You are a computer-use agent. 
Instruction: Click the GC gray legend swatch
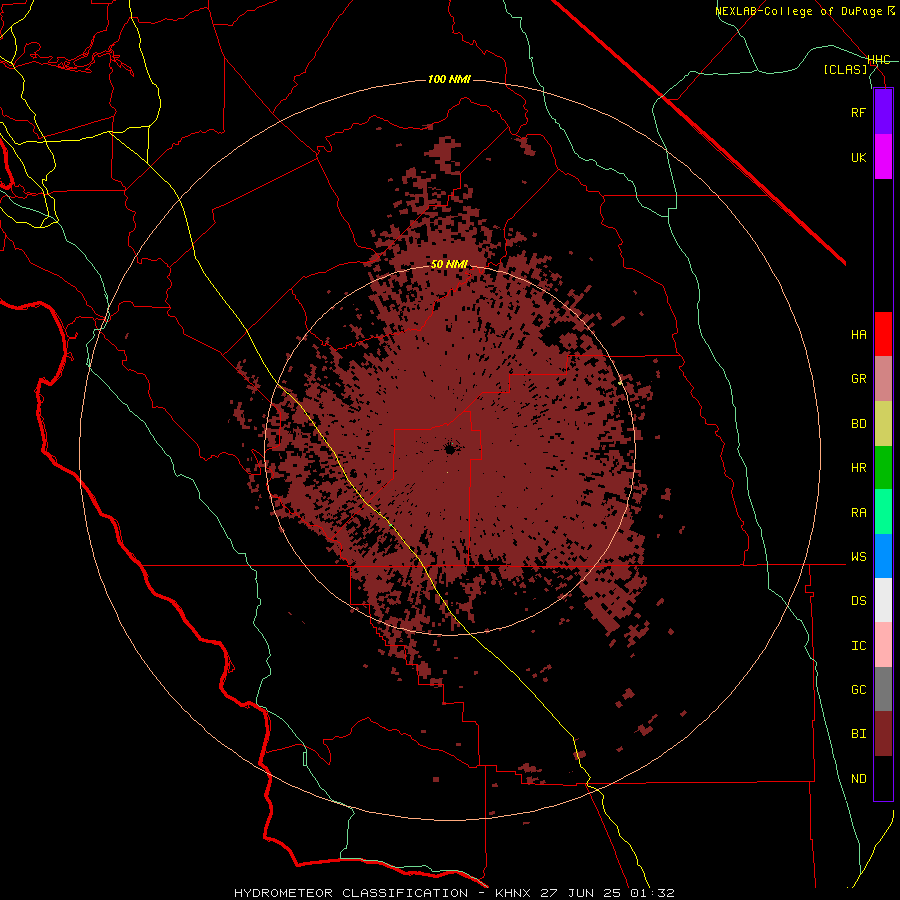click(x=883, y=689)
